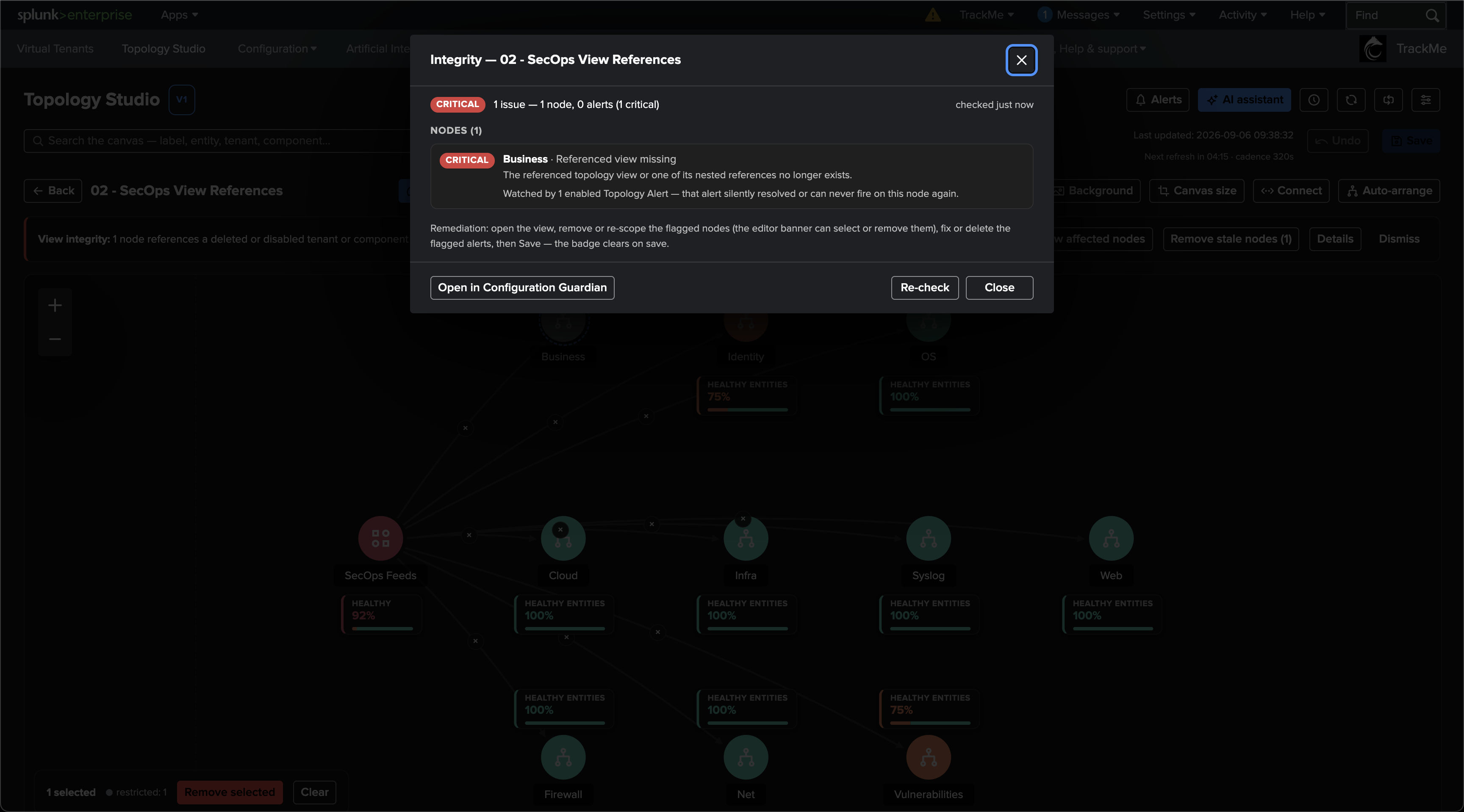Expand the Apps dropdown menu
The image size is (1464, 812).
(x=179, y=15)
